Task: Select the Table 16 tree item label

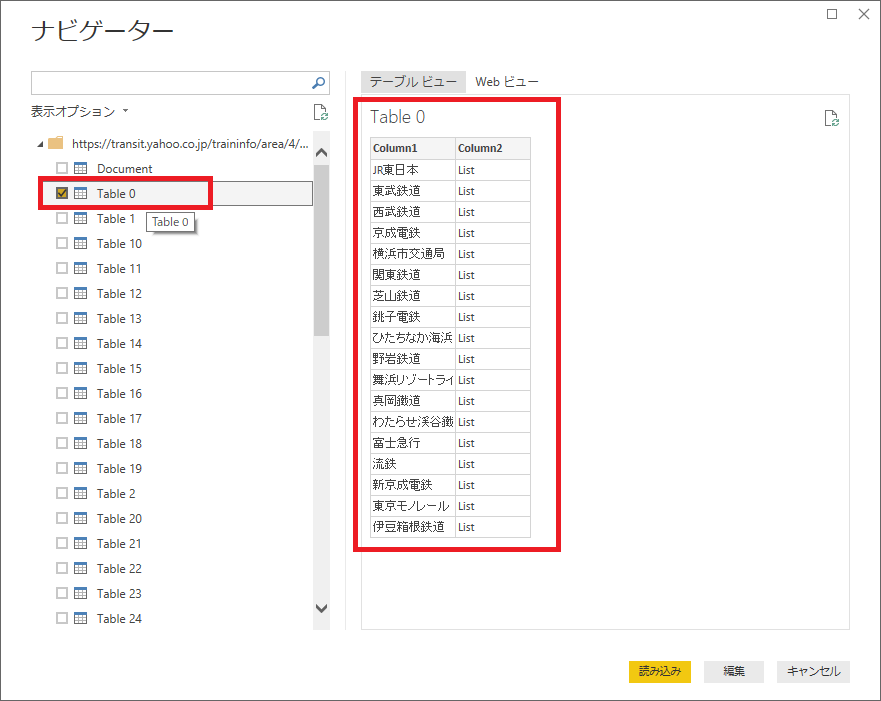Action: tap(119, 393)
